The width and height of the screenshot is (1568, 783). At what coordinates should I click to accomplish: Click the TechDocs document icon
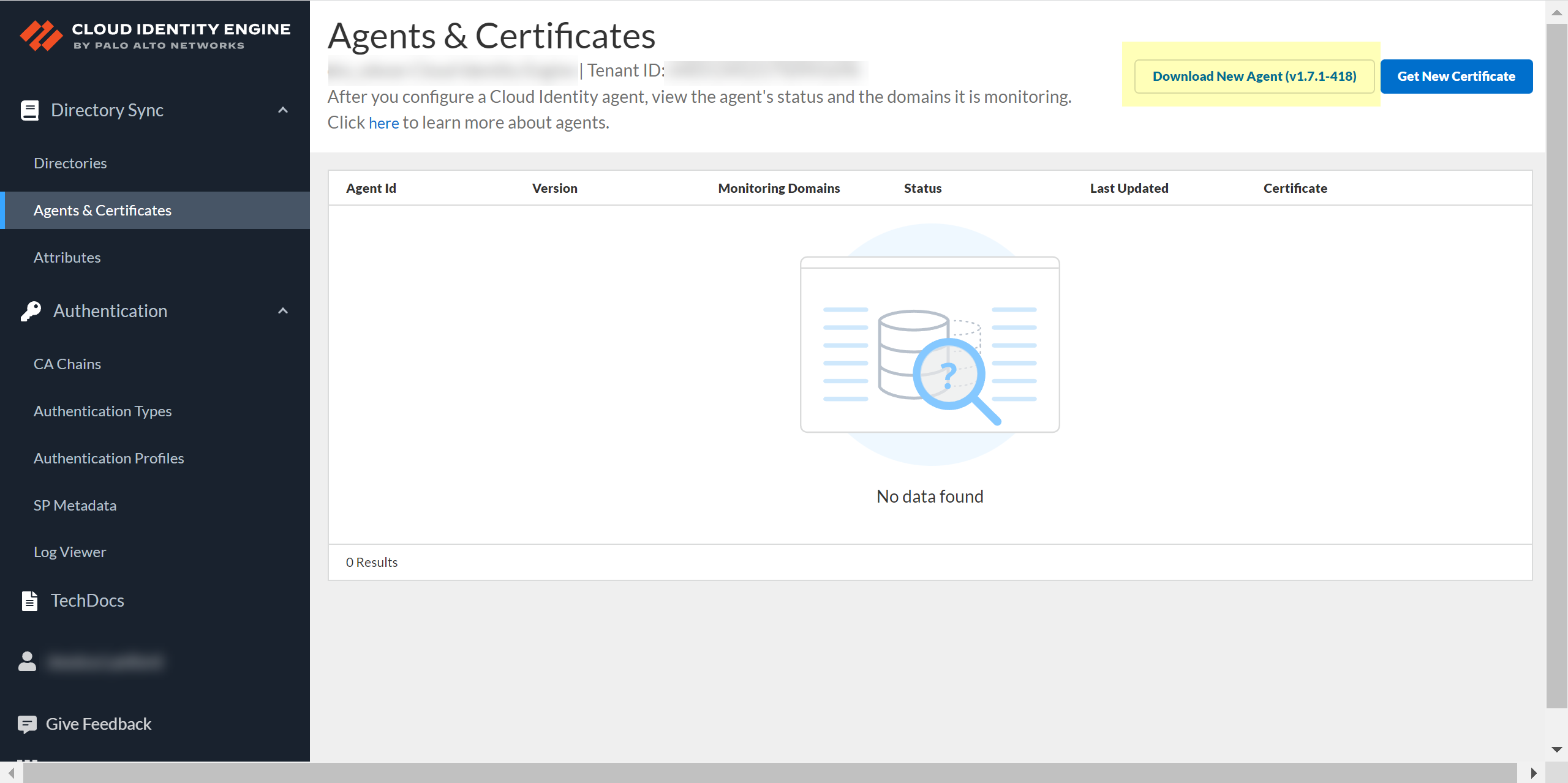[x=29, y=601]
